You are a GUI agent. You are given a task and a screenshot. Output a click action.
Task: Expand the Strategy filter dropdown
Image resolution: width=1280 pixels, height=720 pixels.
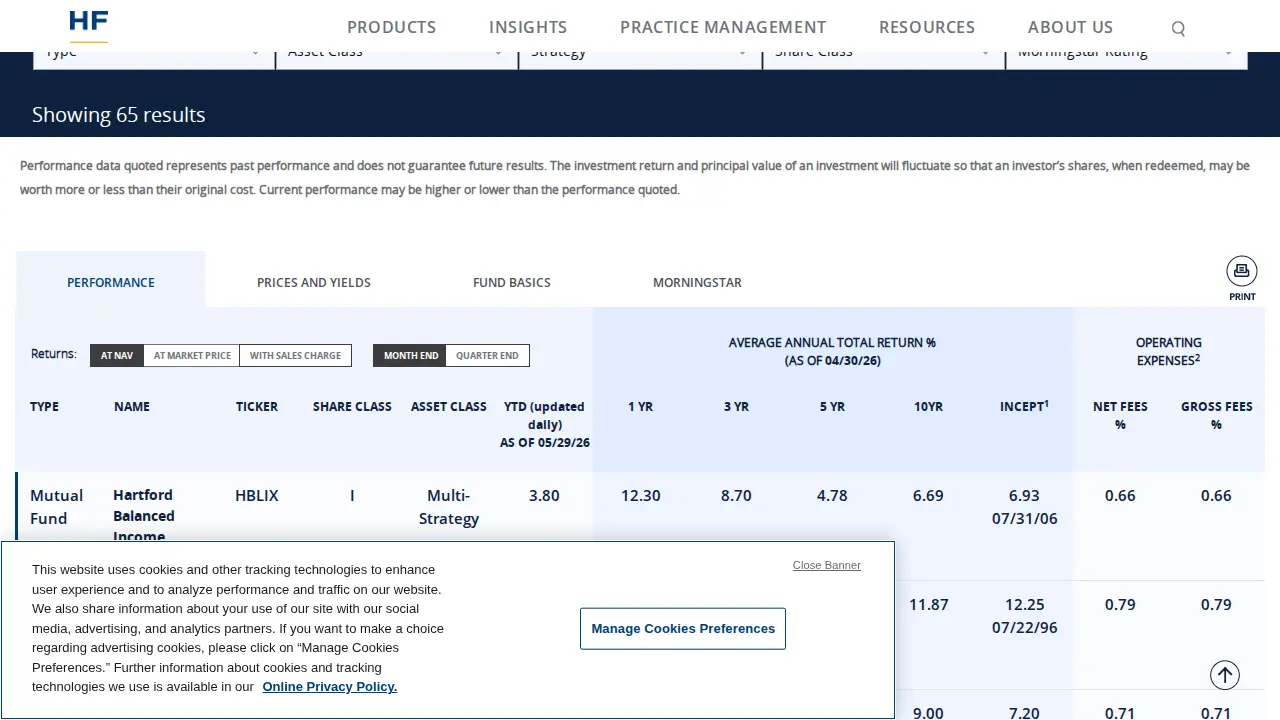640,60
